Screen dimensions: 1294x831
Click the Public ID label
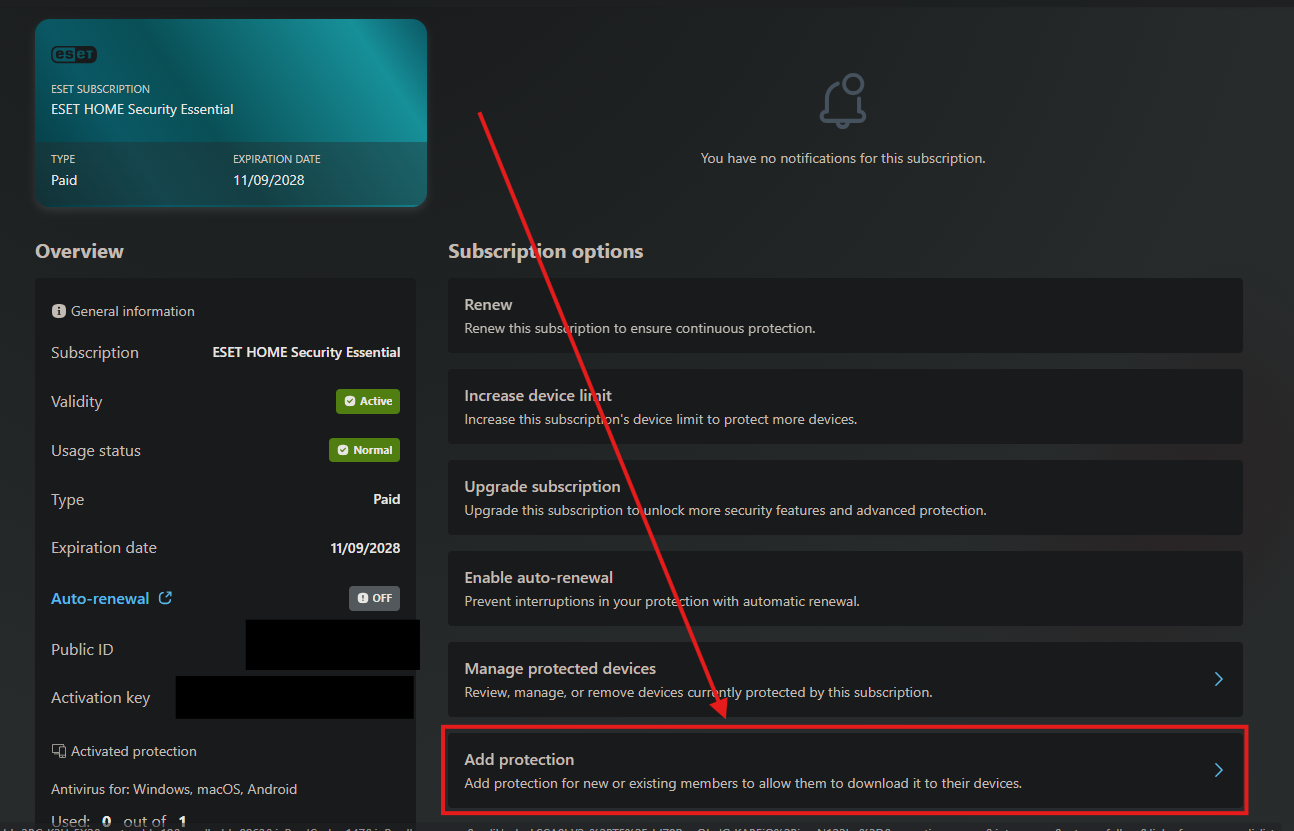coord(82,649)
